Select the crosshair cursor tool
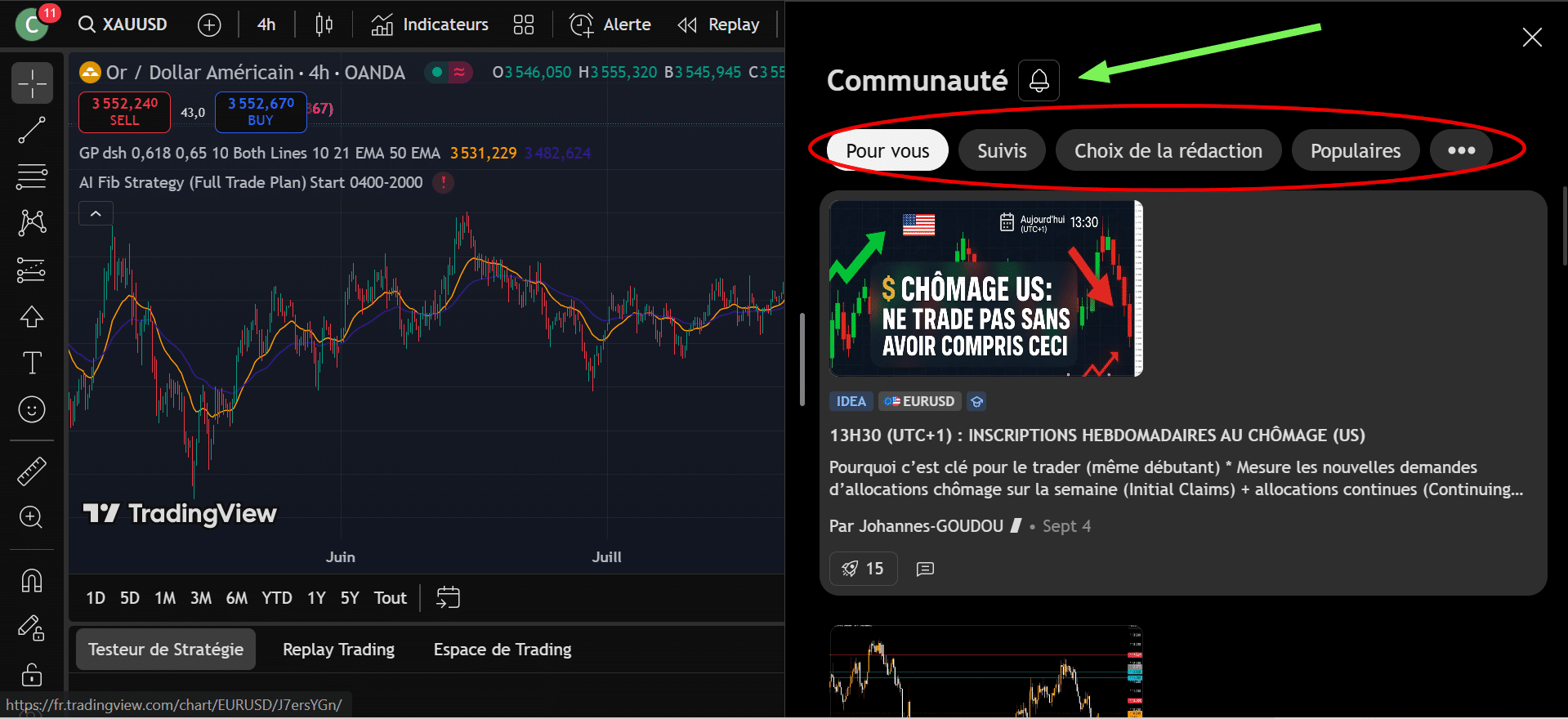The width and height of the screenshot is (1568, 719). point(32,83)
